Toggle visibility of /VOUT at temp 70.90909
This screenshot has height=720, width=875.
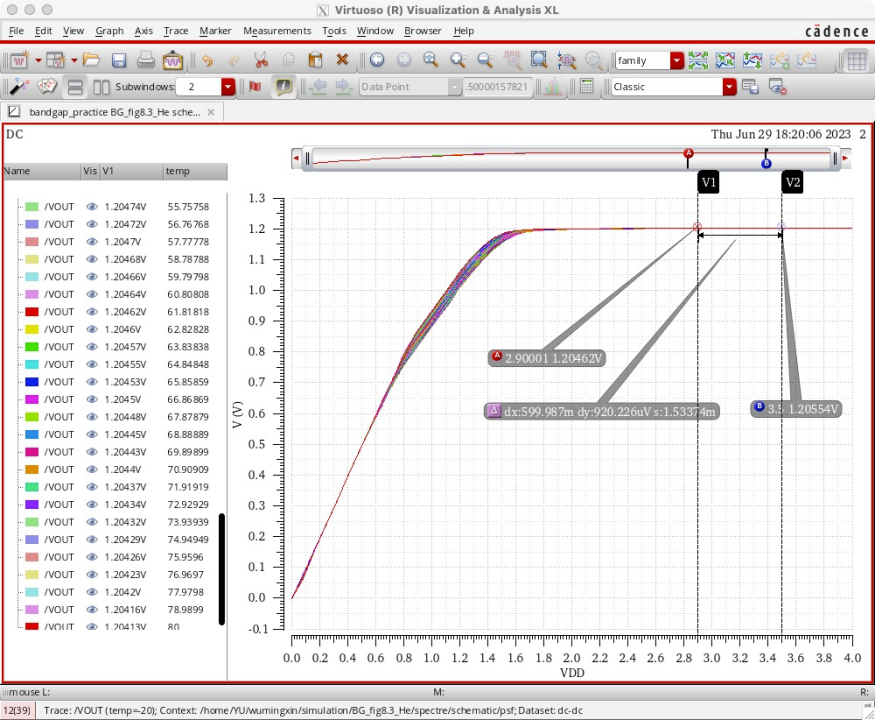tap(92, 469)
